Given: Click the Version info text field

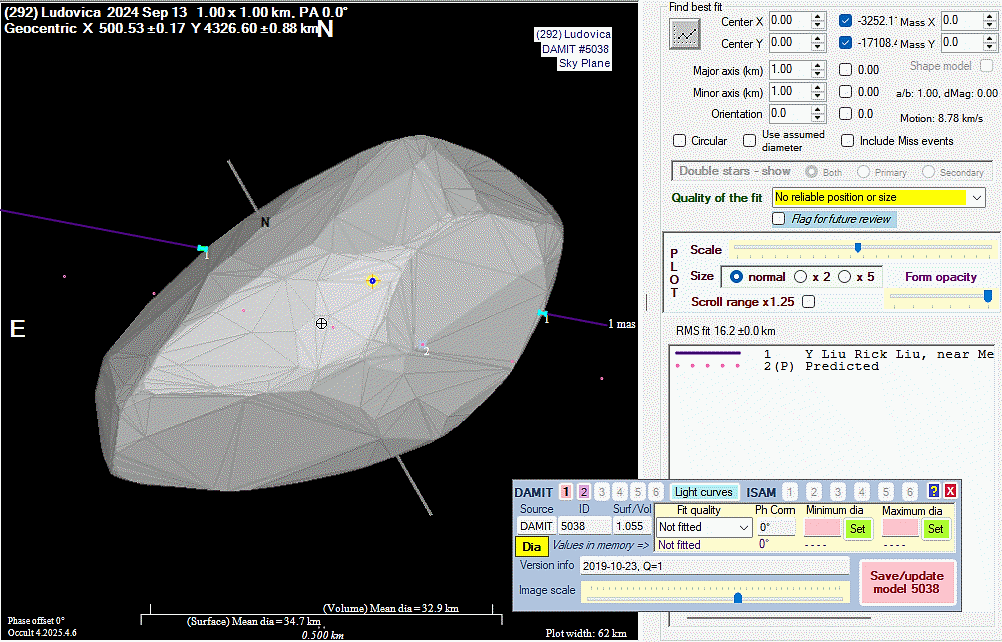Looking at the screenshot, I should click(x=714, y=566).
